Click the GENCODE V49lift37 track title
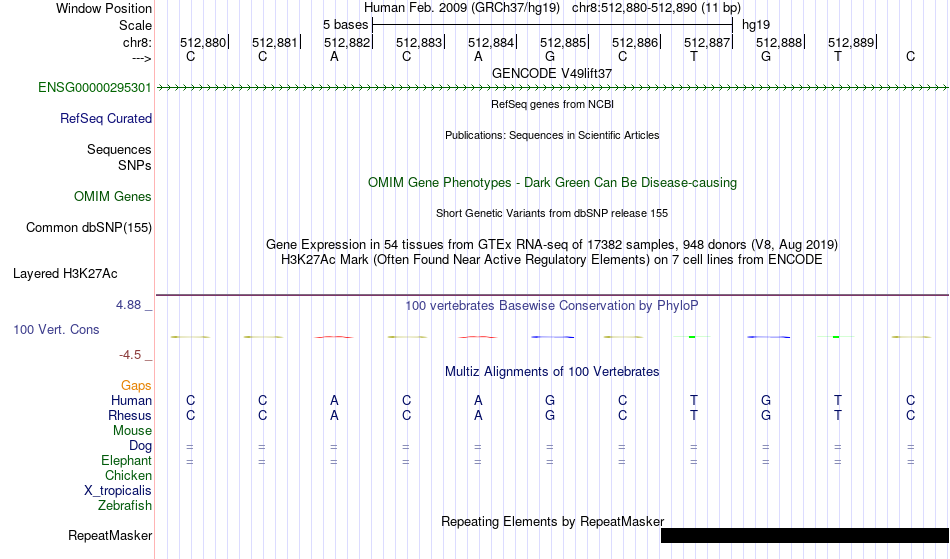Viewport: 950px width, 559px height. tap(552, 73)
